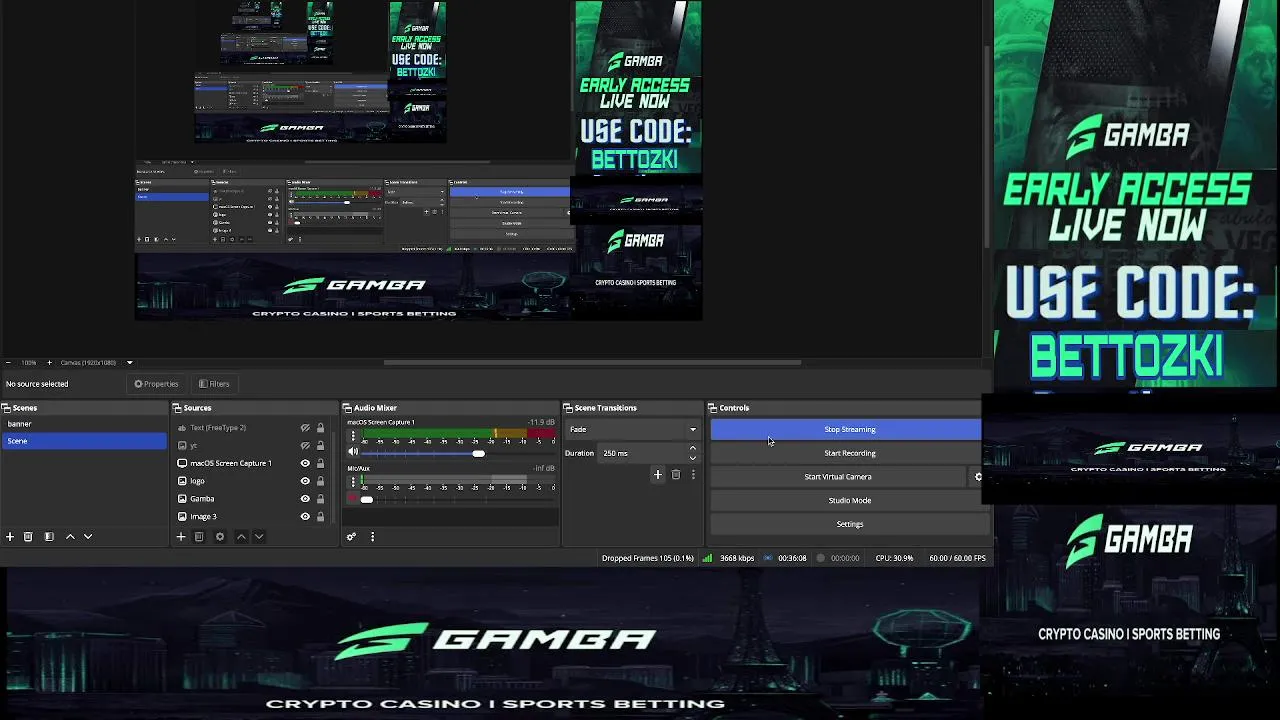Click 3668 kbps bitrate status text
Screen dimensions: 1280x720
[737, 558]
